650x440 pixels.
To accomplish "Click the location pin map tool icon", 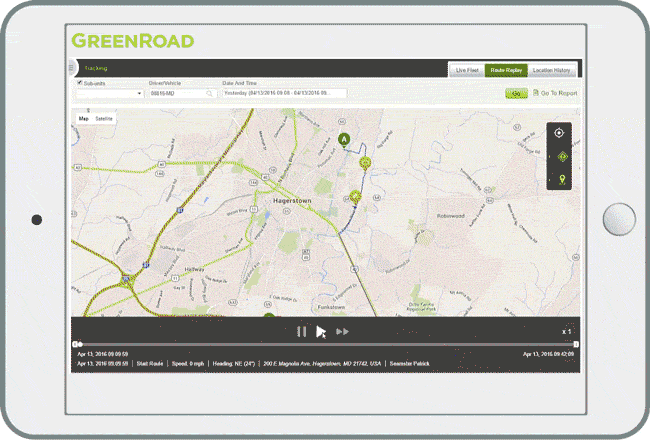I will tap(560, 180).
